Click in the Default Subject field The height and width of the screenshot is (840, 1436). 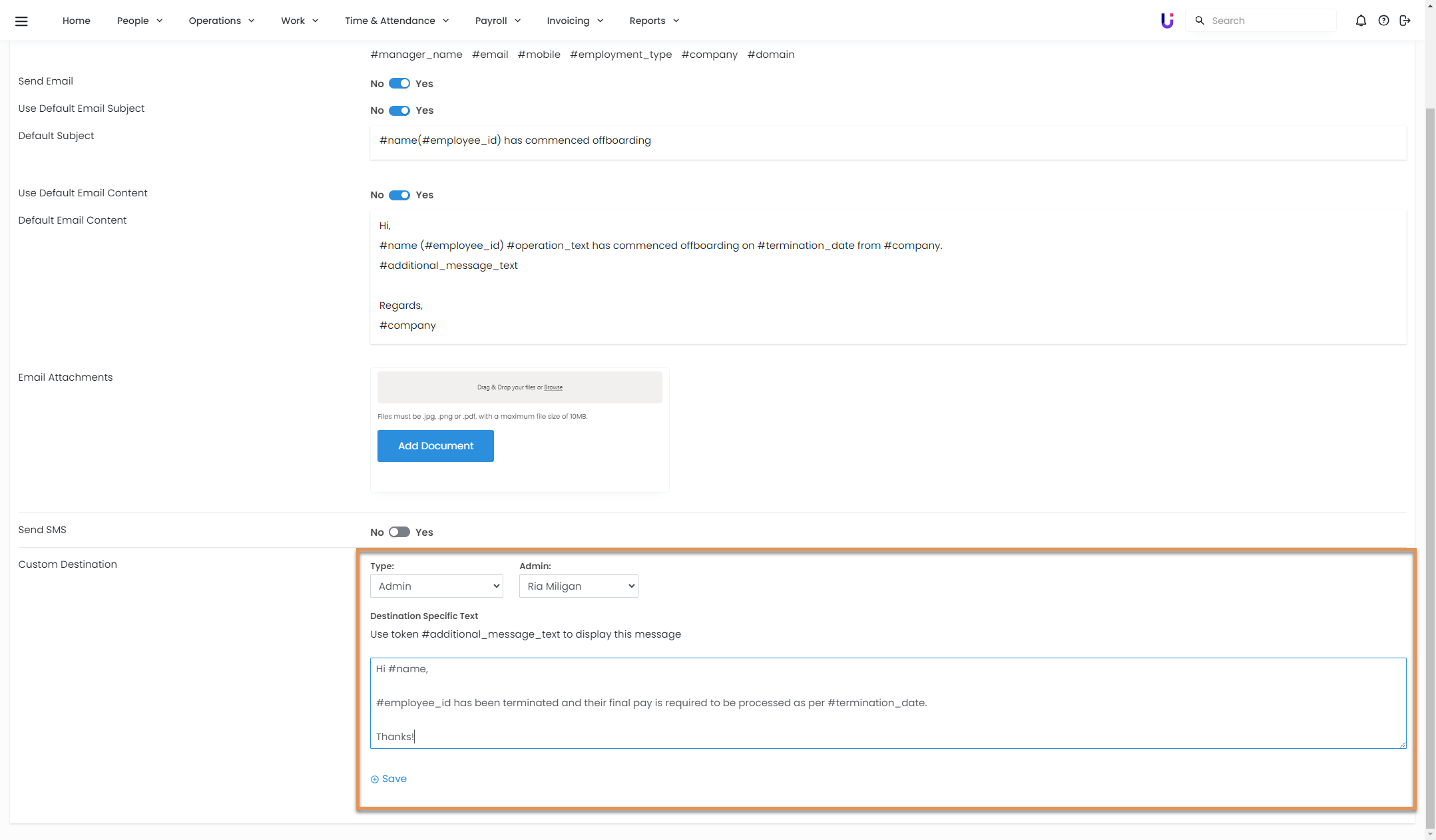coord(888,141)
